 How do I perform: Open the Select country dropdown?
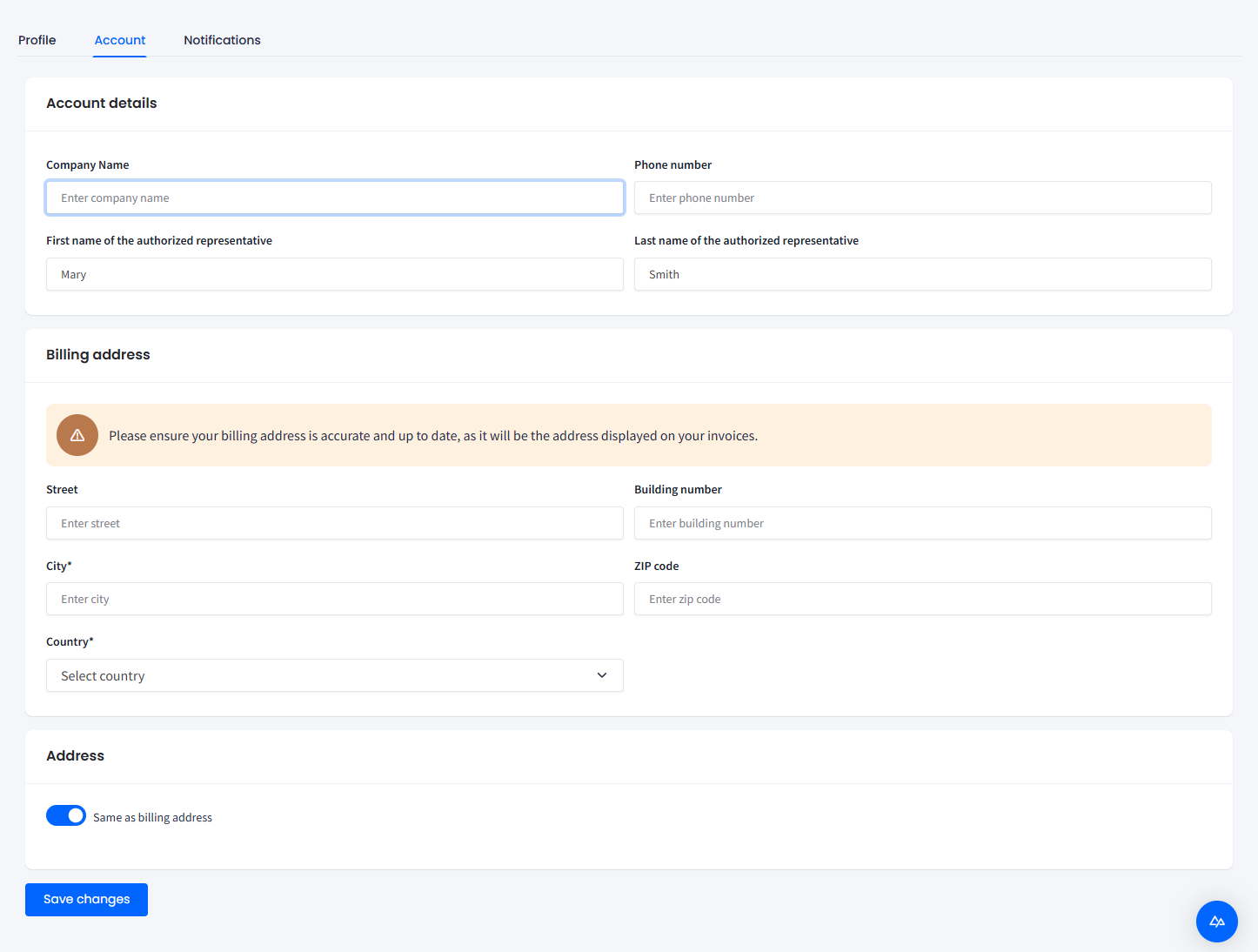335,675
